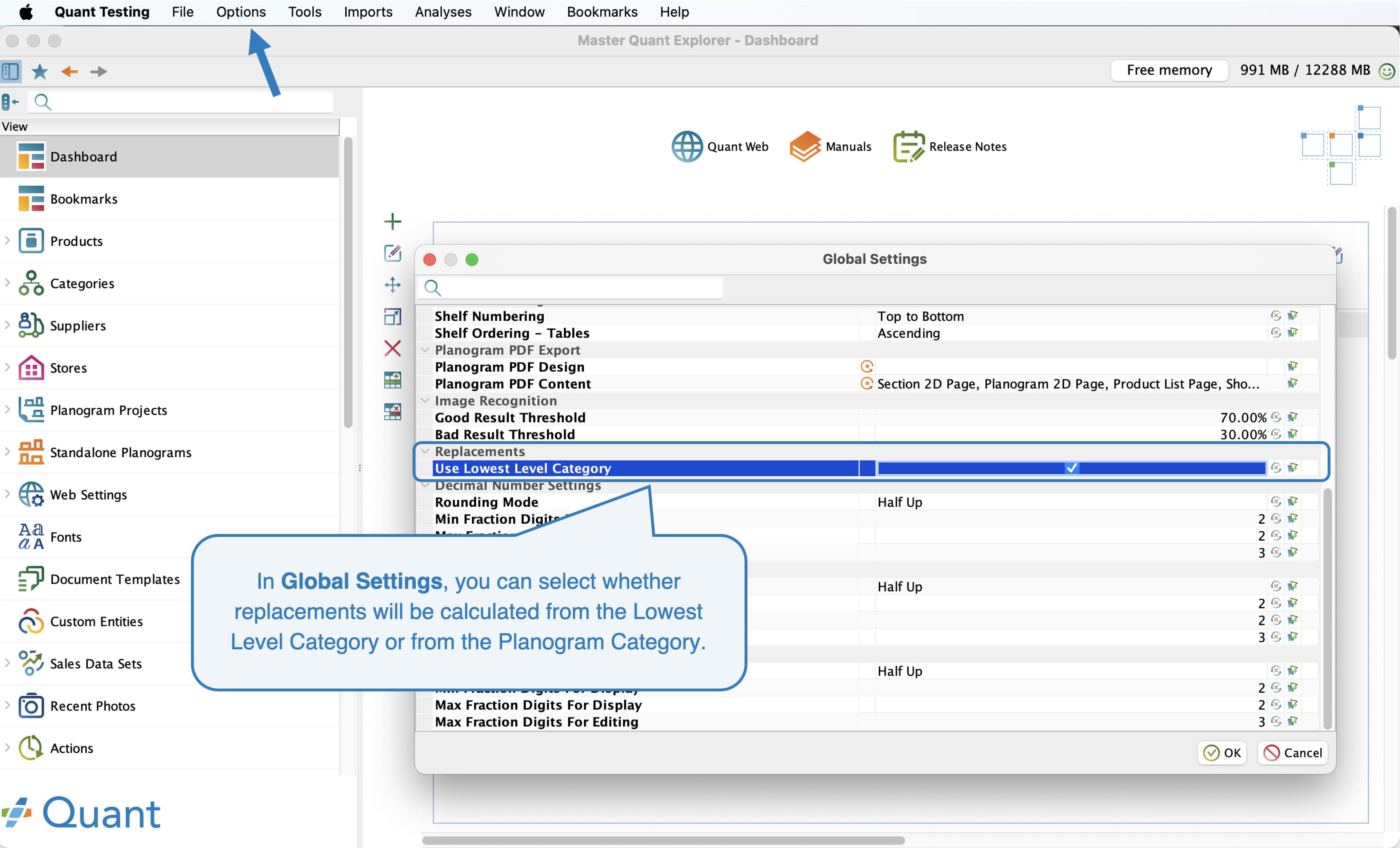1400x848 pixels.
Task: Focus the Global Settings search field
Action: point(570,287)
